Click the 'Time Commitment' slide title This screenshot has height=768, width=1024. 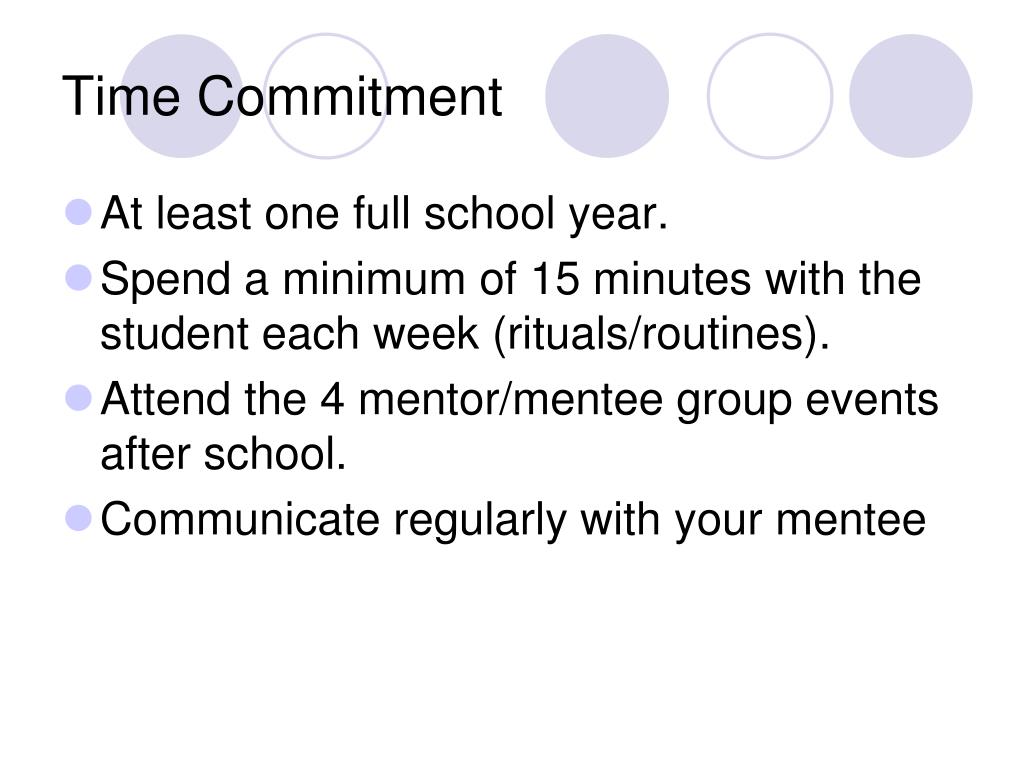tap(281, 97)
